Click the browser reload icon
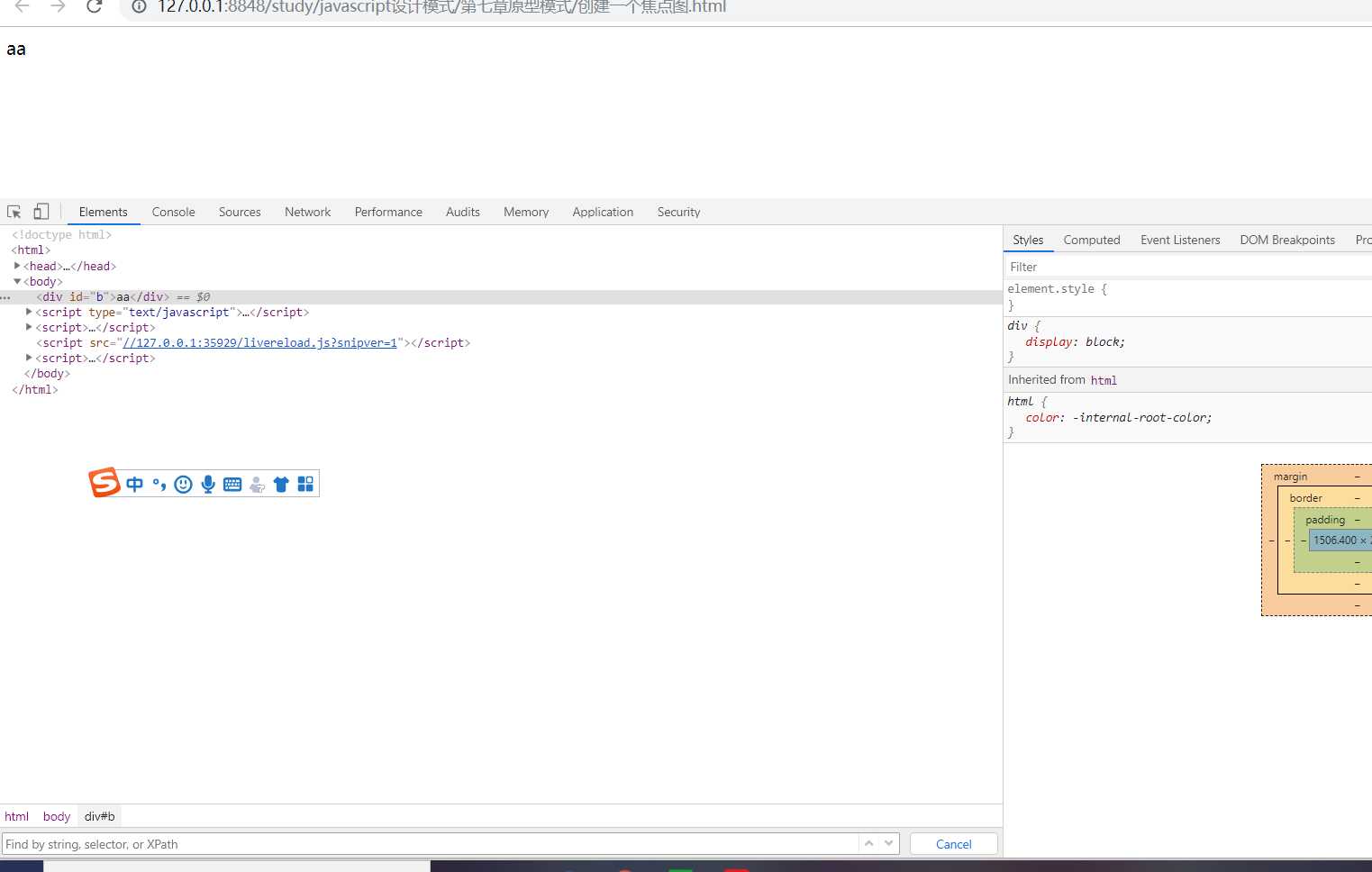This screenshot has height=872, width=1372. pos(94,6)
